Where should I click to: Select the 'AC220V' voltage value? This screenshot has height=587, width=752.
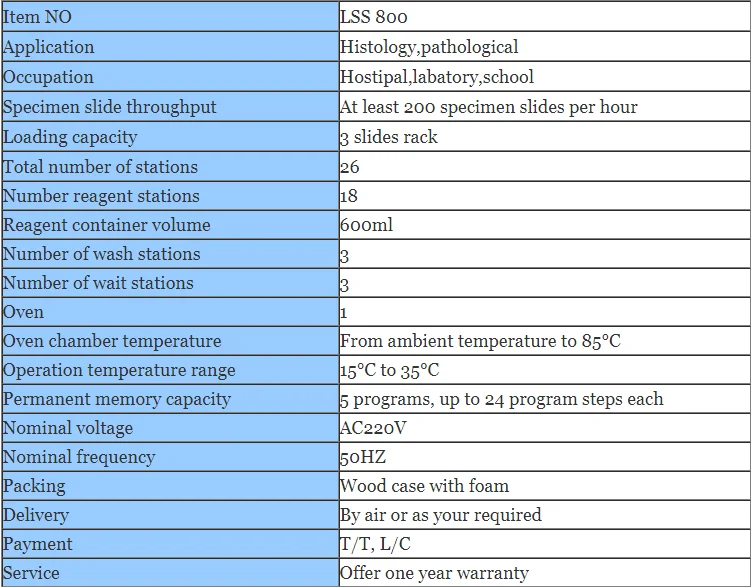pyautogui.click(x=373, y=428)
